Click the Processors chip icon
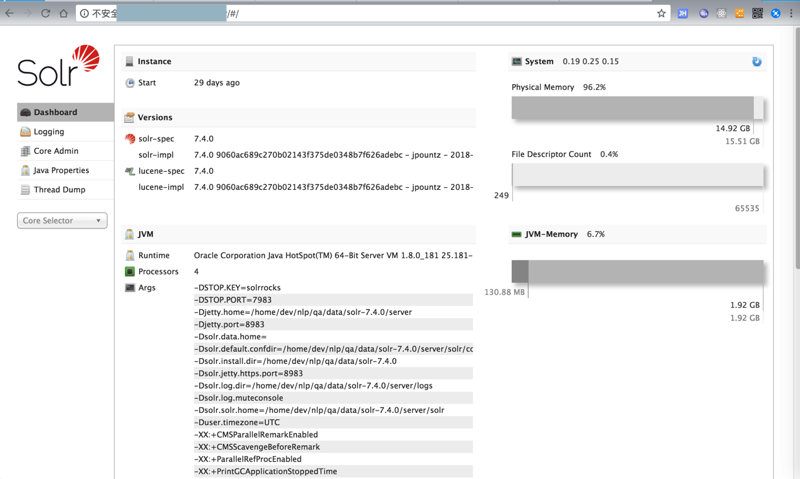 130,271
